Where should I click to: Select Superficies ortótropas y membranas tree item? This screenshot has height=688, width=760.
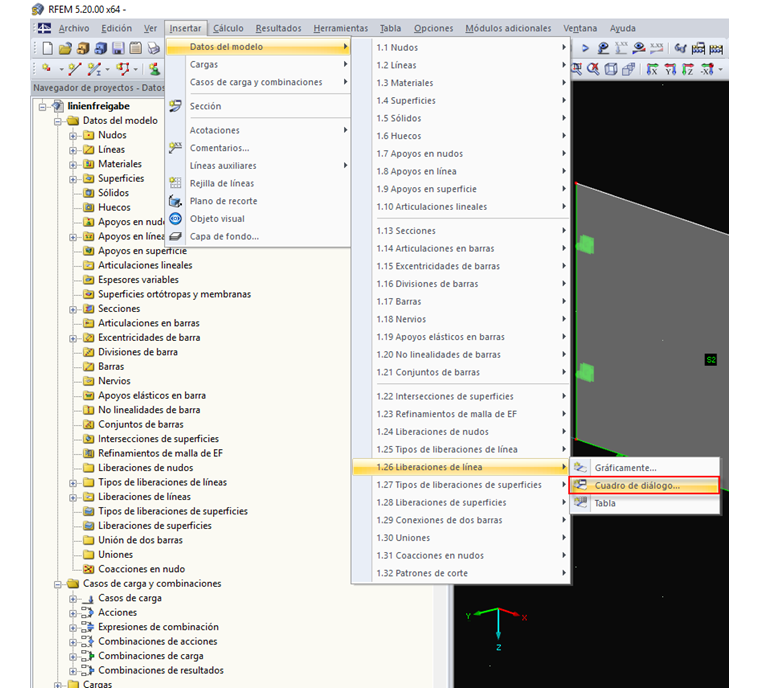tap(174, 294)
